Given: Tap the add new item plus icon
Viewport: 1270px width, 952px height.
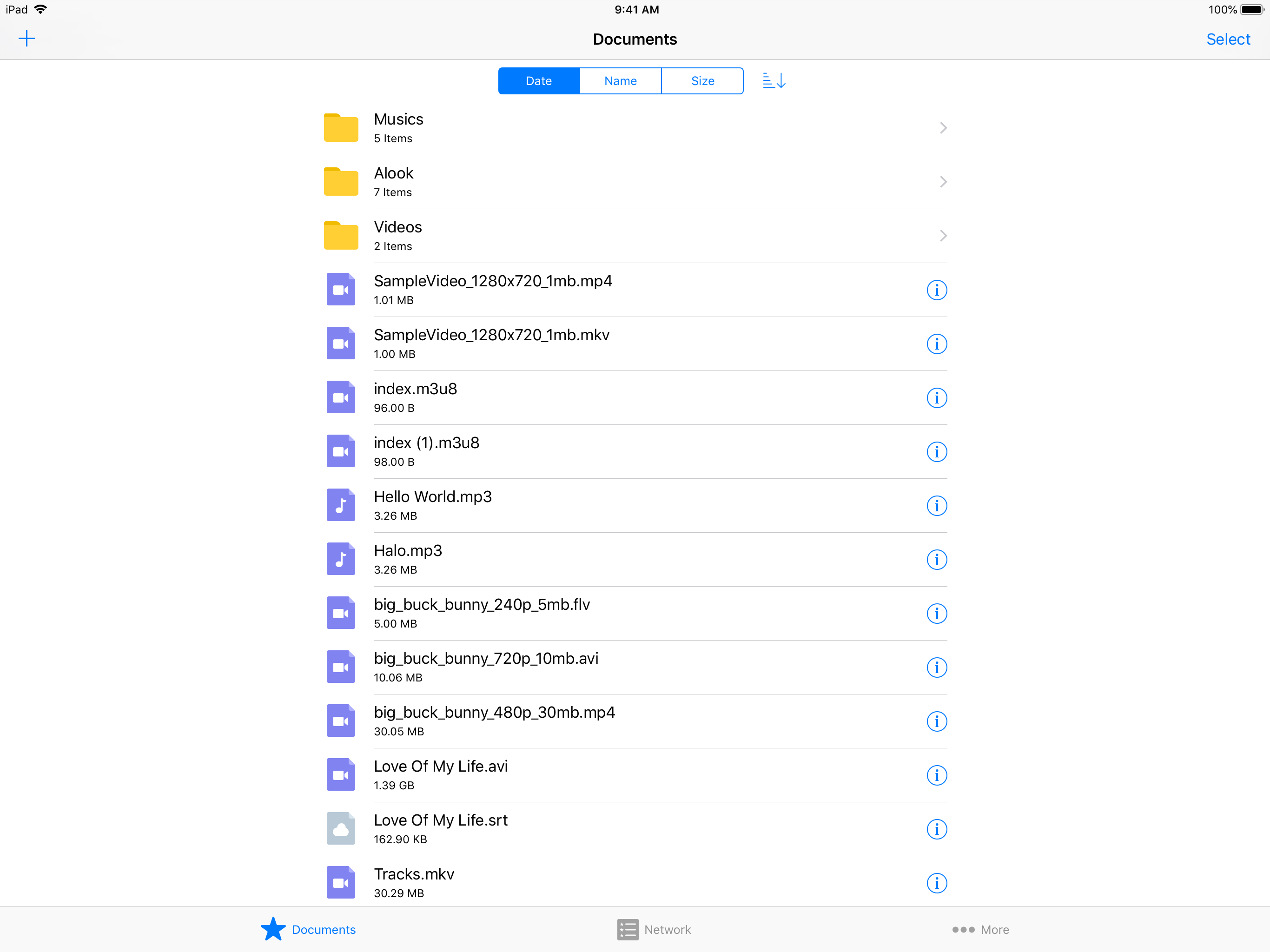Looking at the screenshot, I should pos(27,38).
